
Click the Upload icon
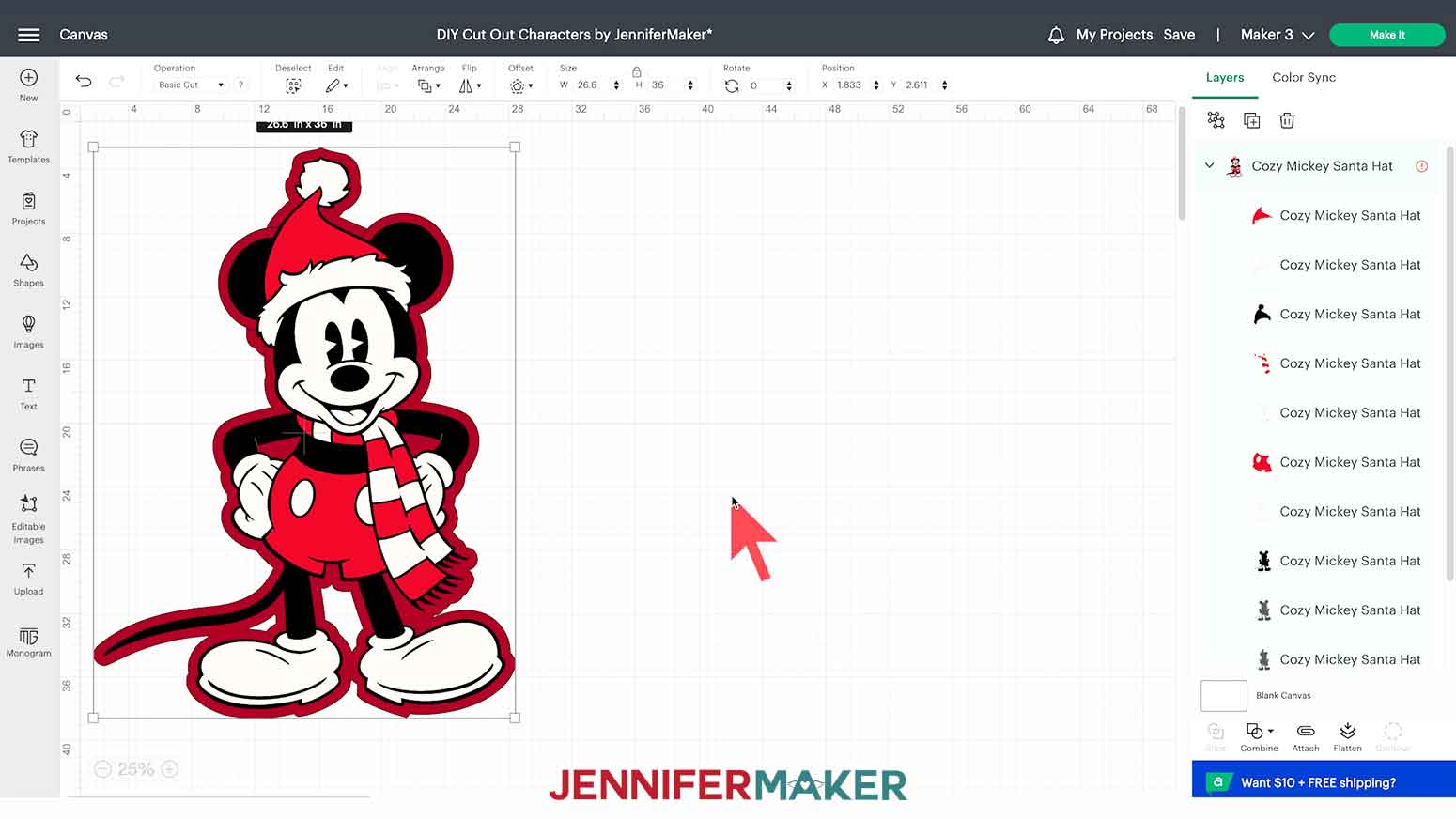point(29,571)
